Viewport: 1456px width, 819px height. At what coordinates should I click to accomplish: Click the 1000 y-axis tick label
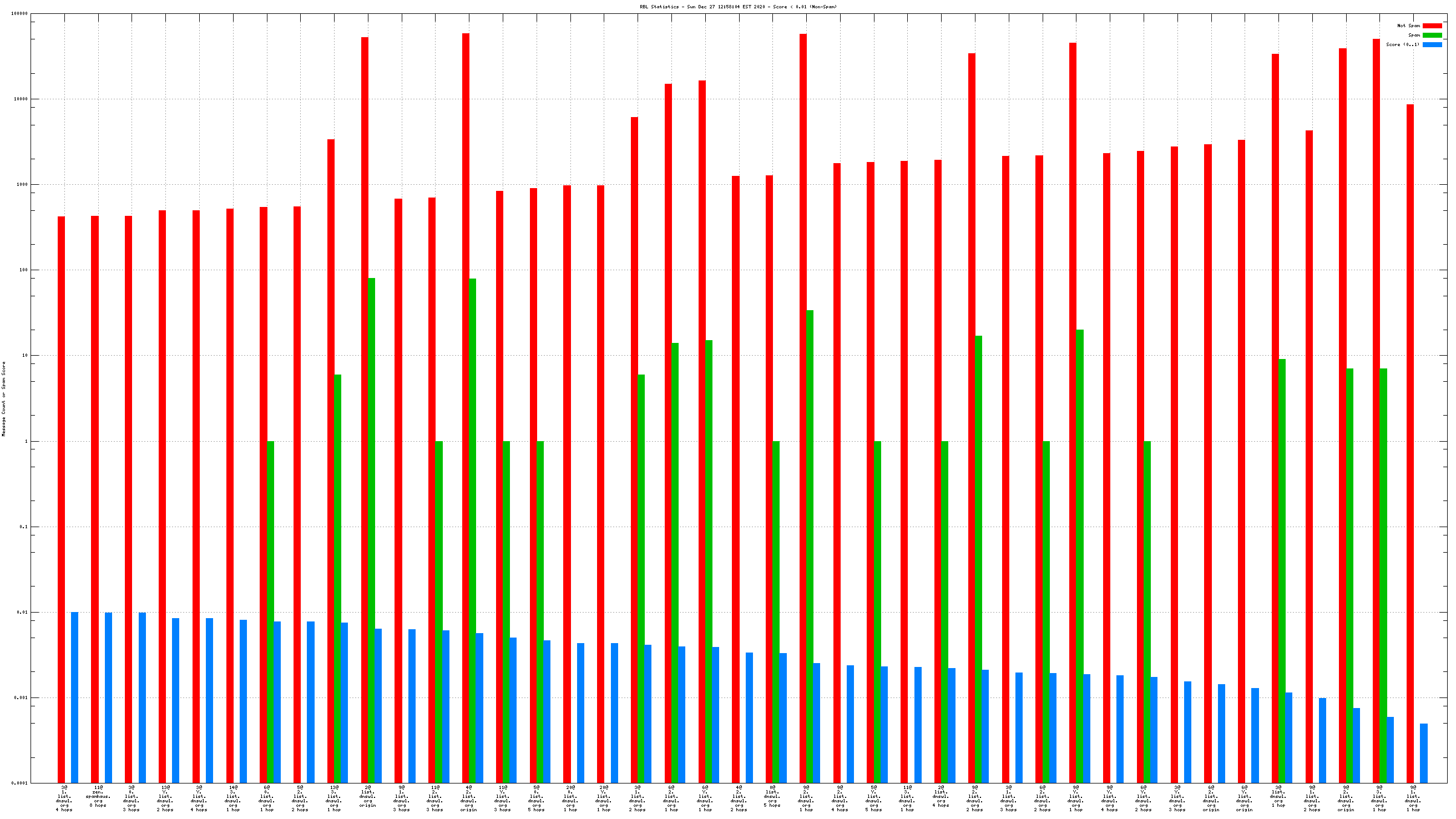click(x=22, y=184)
